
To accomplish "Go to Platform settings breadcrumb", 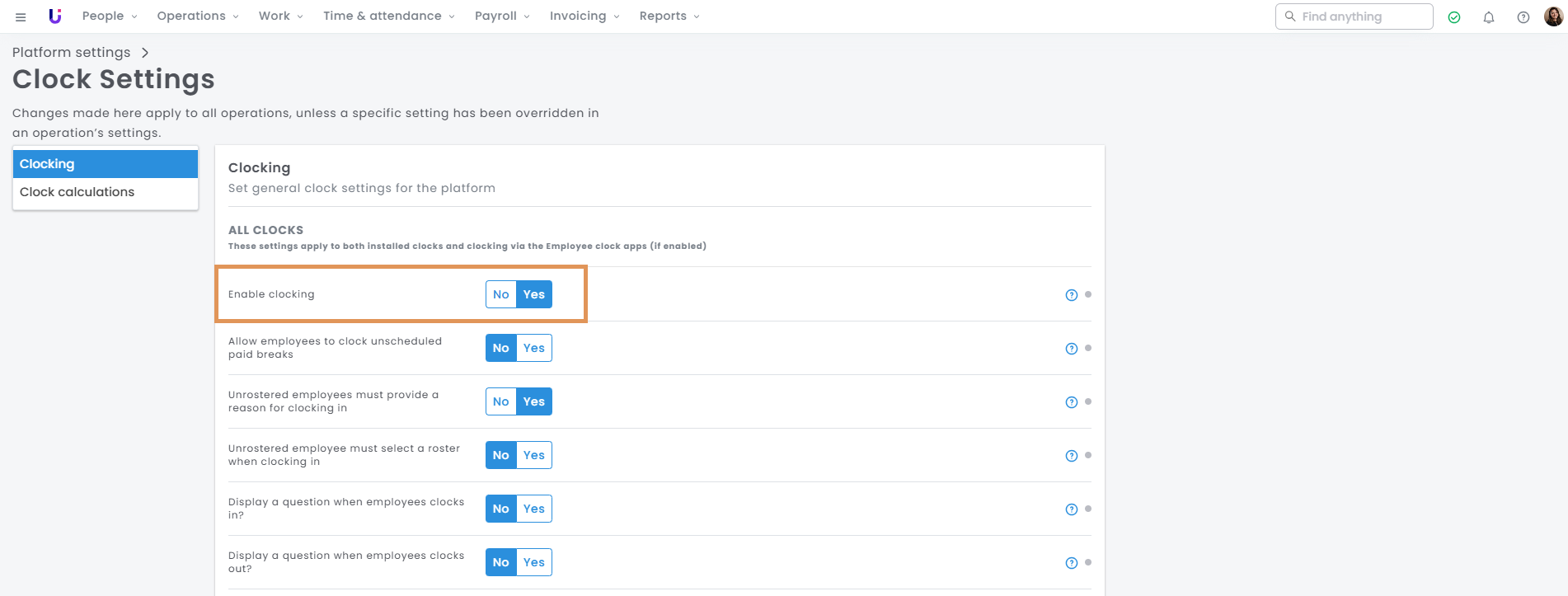I will (x=71, y=53).
